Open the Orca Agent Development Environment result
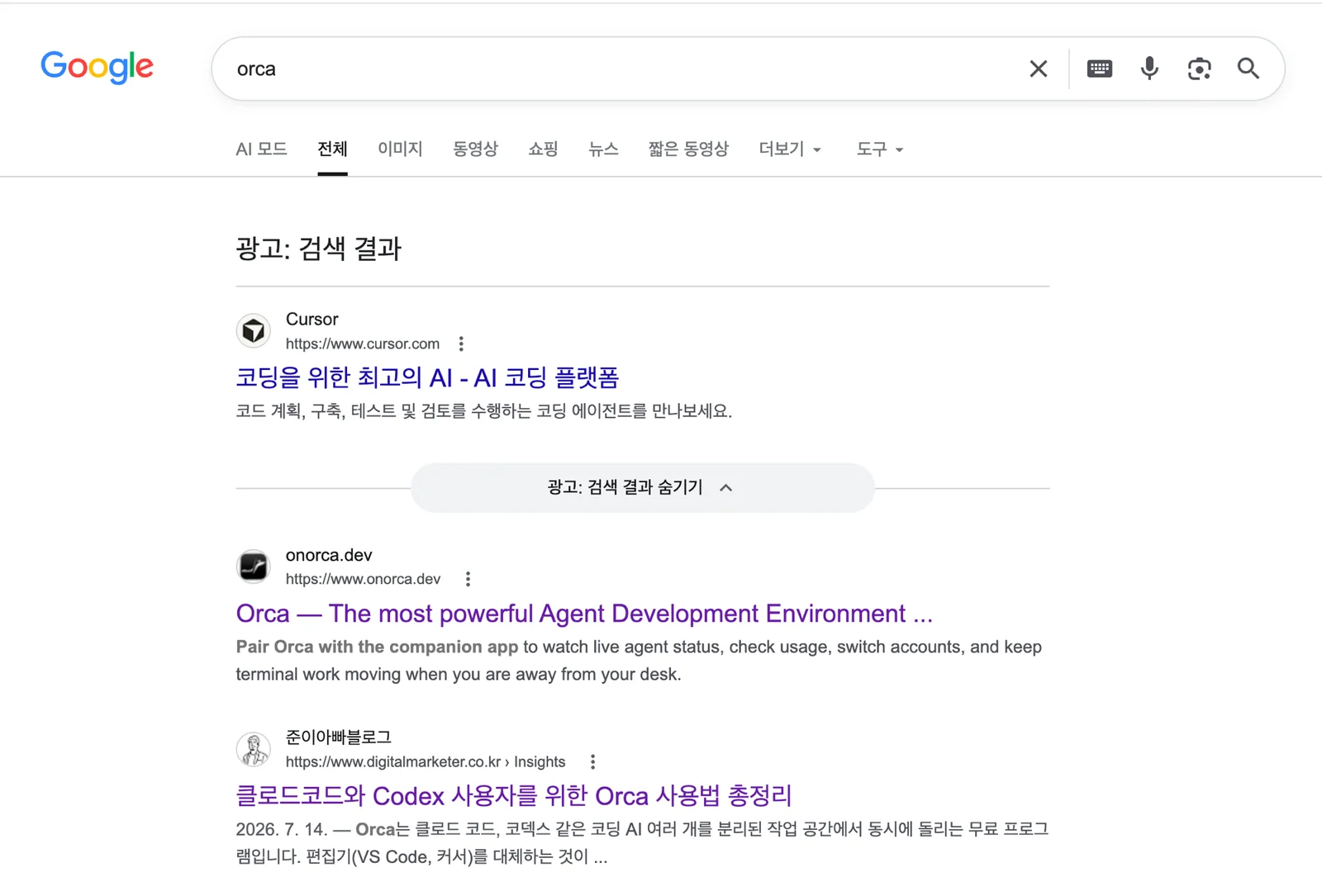Screen dimensions: 1322x896 pos(584,614)
